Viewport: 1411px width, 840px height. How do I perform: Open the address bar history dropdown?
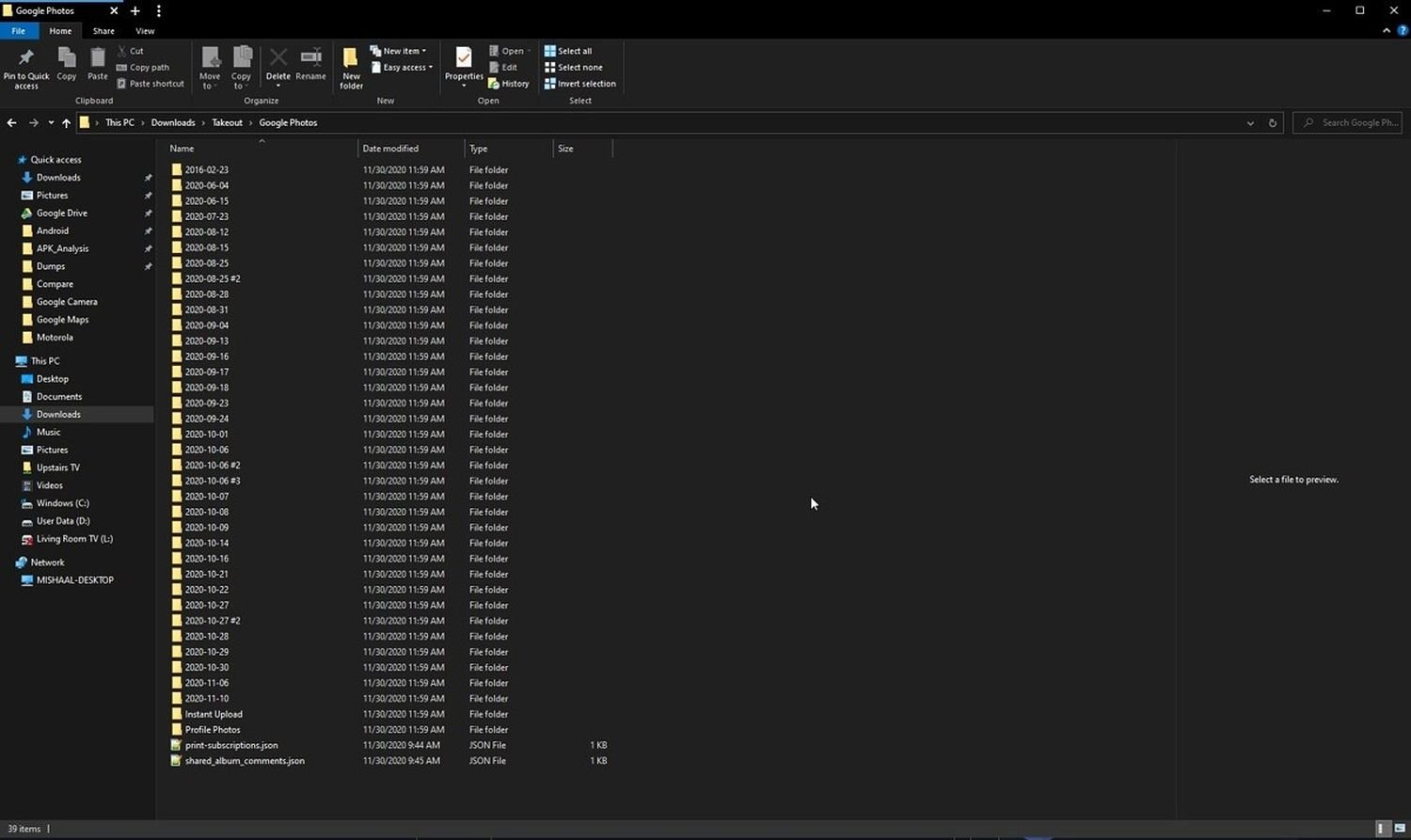[1250, 123]
